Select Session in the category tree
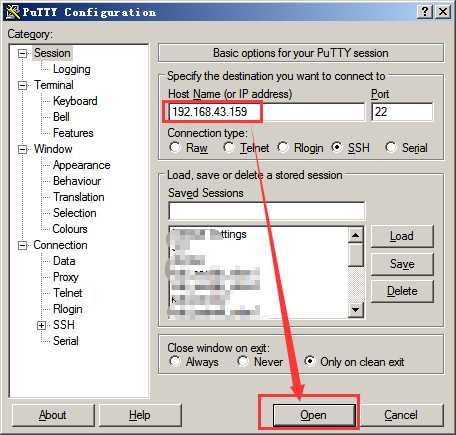 pyautogui.click(x=52, y=53)
